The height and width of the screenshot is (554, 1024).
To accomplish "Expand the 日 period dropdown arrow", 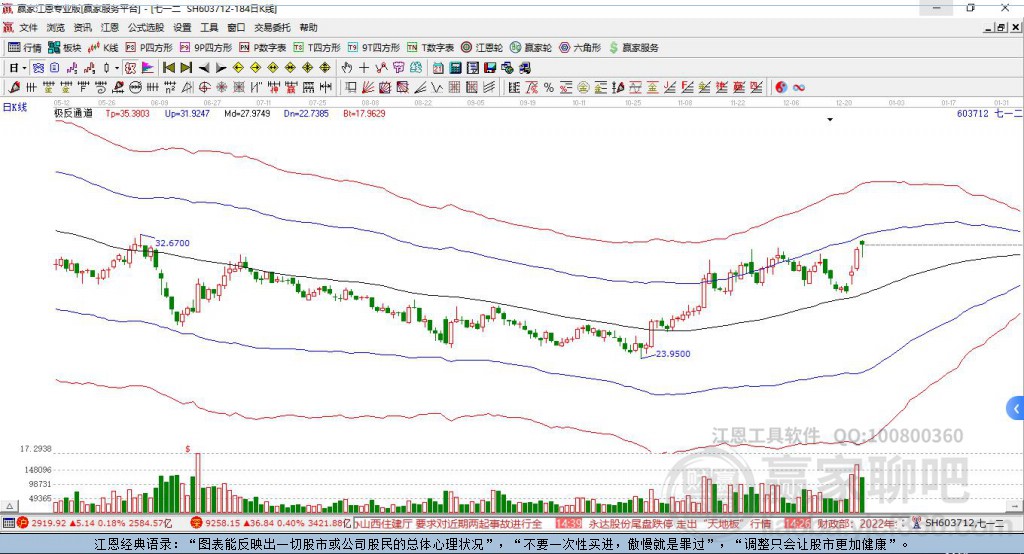I will [24, 68].
